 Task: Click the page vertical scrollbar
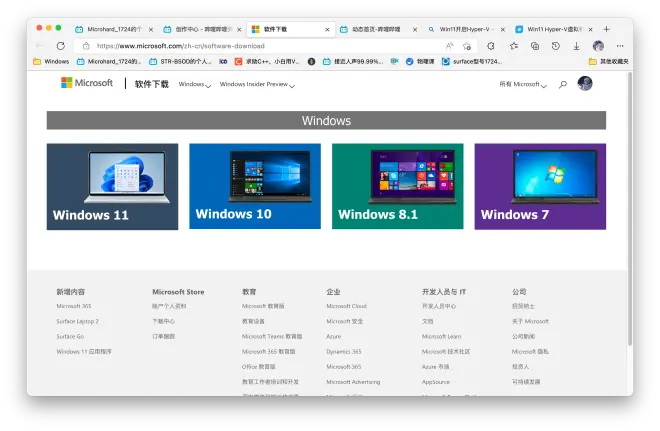click(x=630, y=209)
